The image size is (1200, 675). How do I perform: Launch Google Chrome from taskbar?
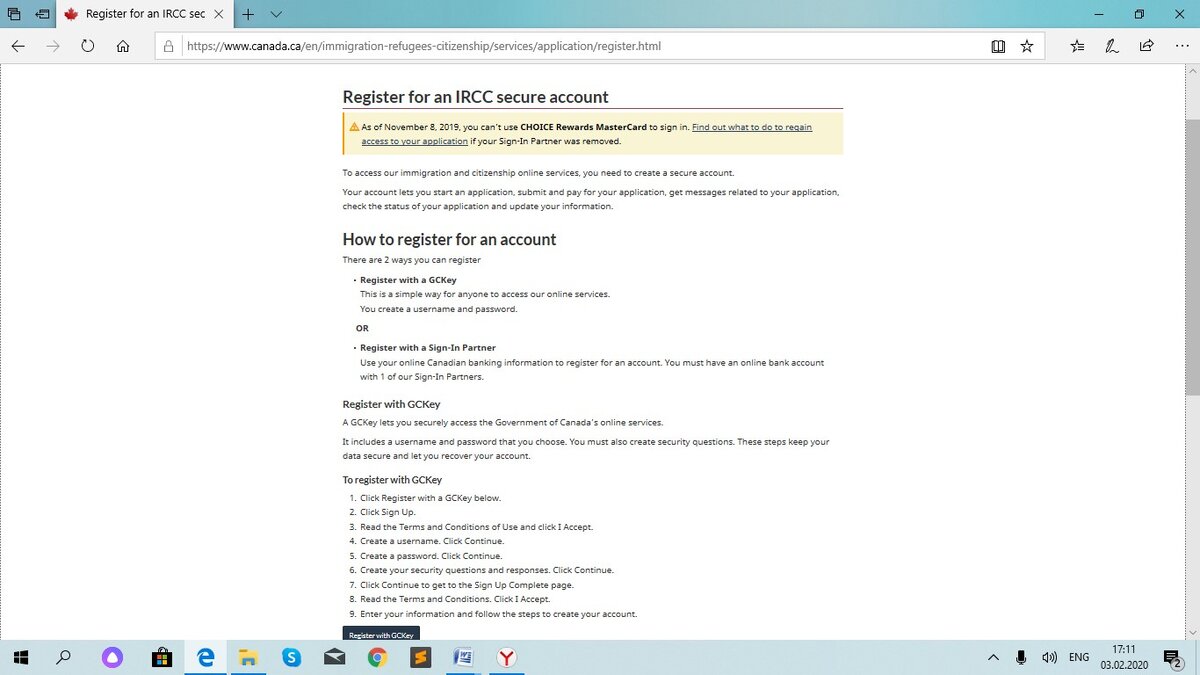click(377, 657)
